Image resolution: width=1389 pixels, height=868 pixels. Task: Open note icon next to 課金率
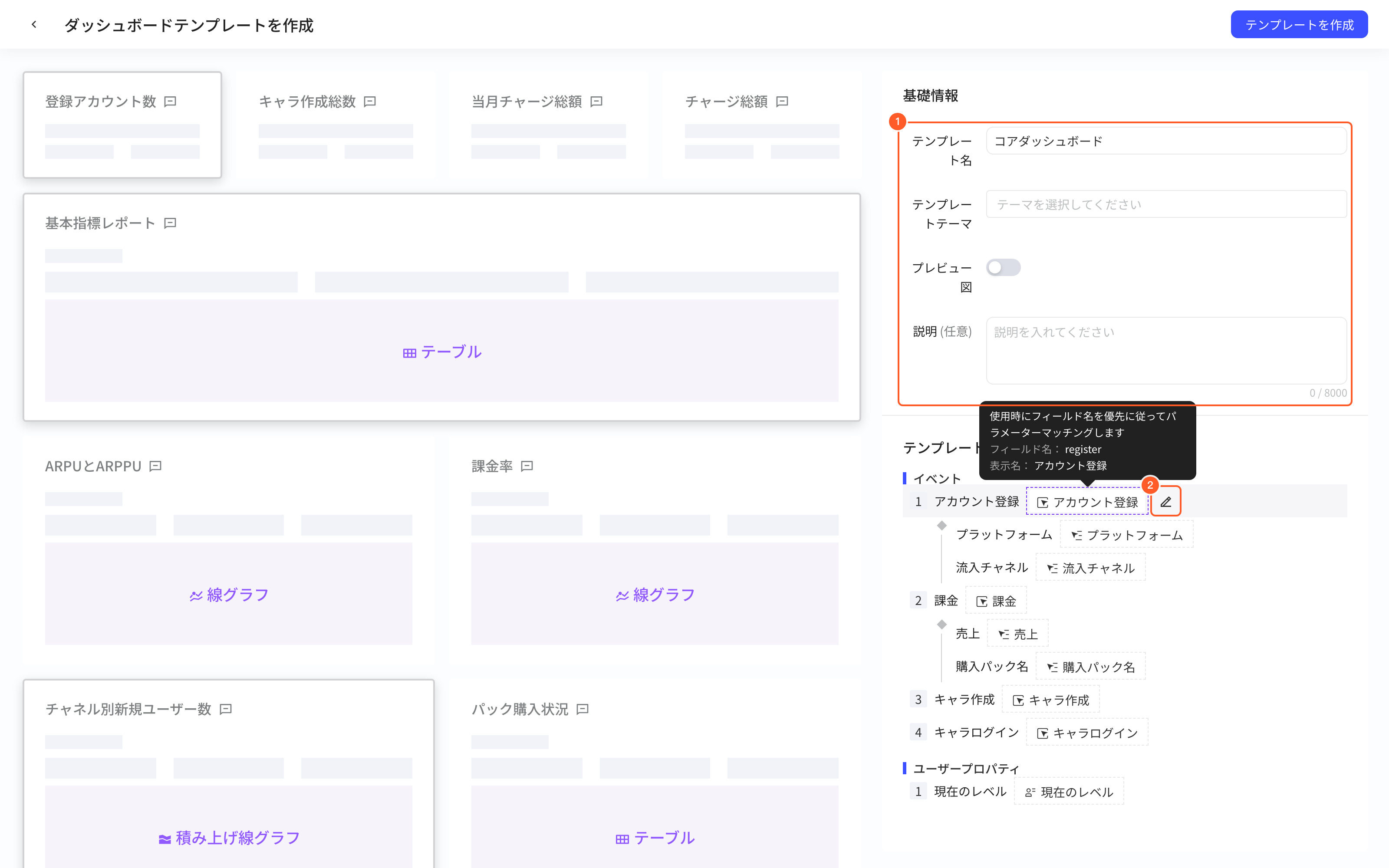point(527,466)
